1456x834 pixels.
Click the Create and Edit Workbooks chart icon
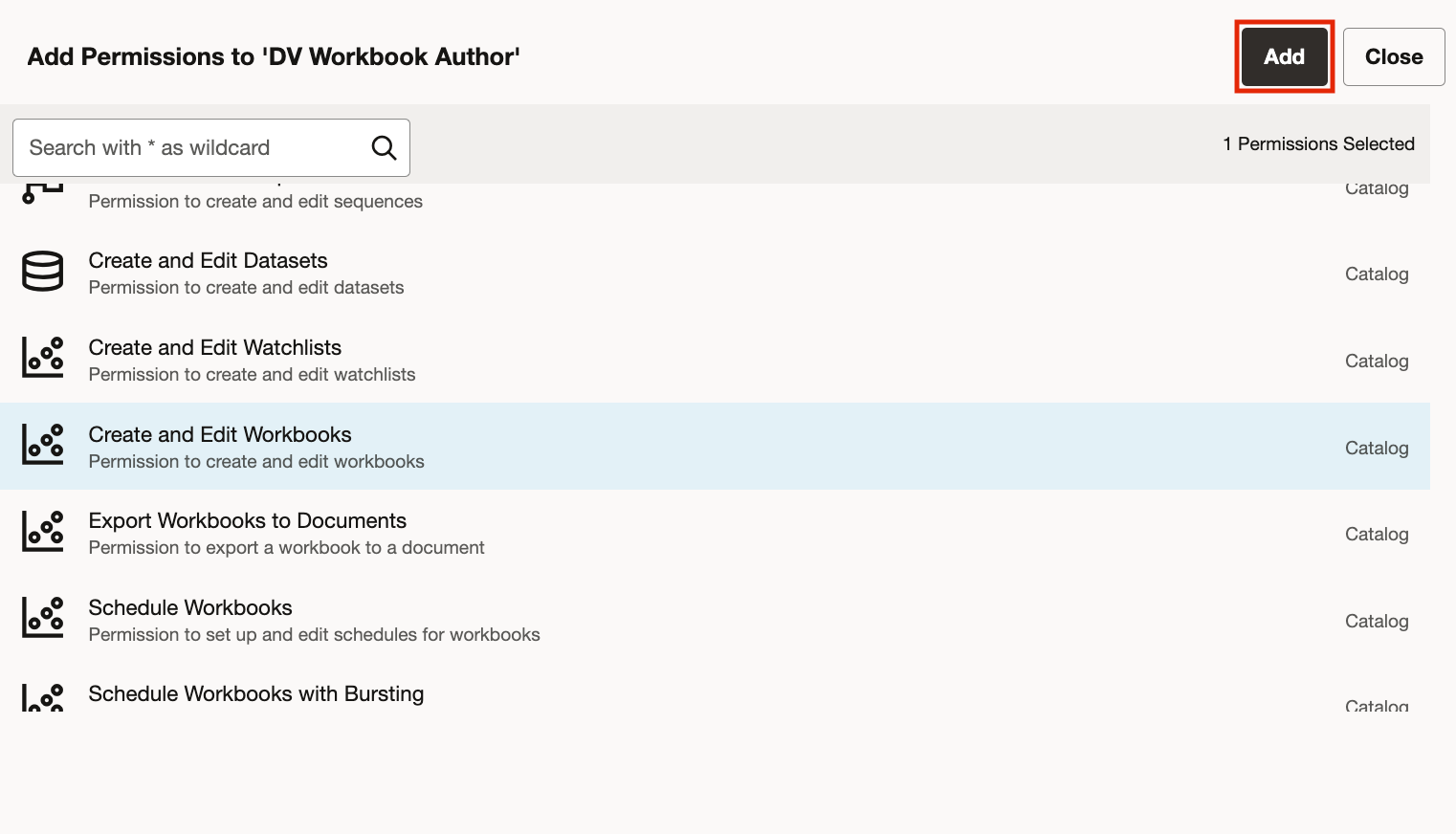43,445
